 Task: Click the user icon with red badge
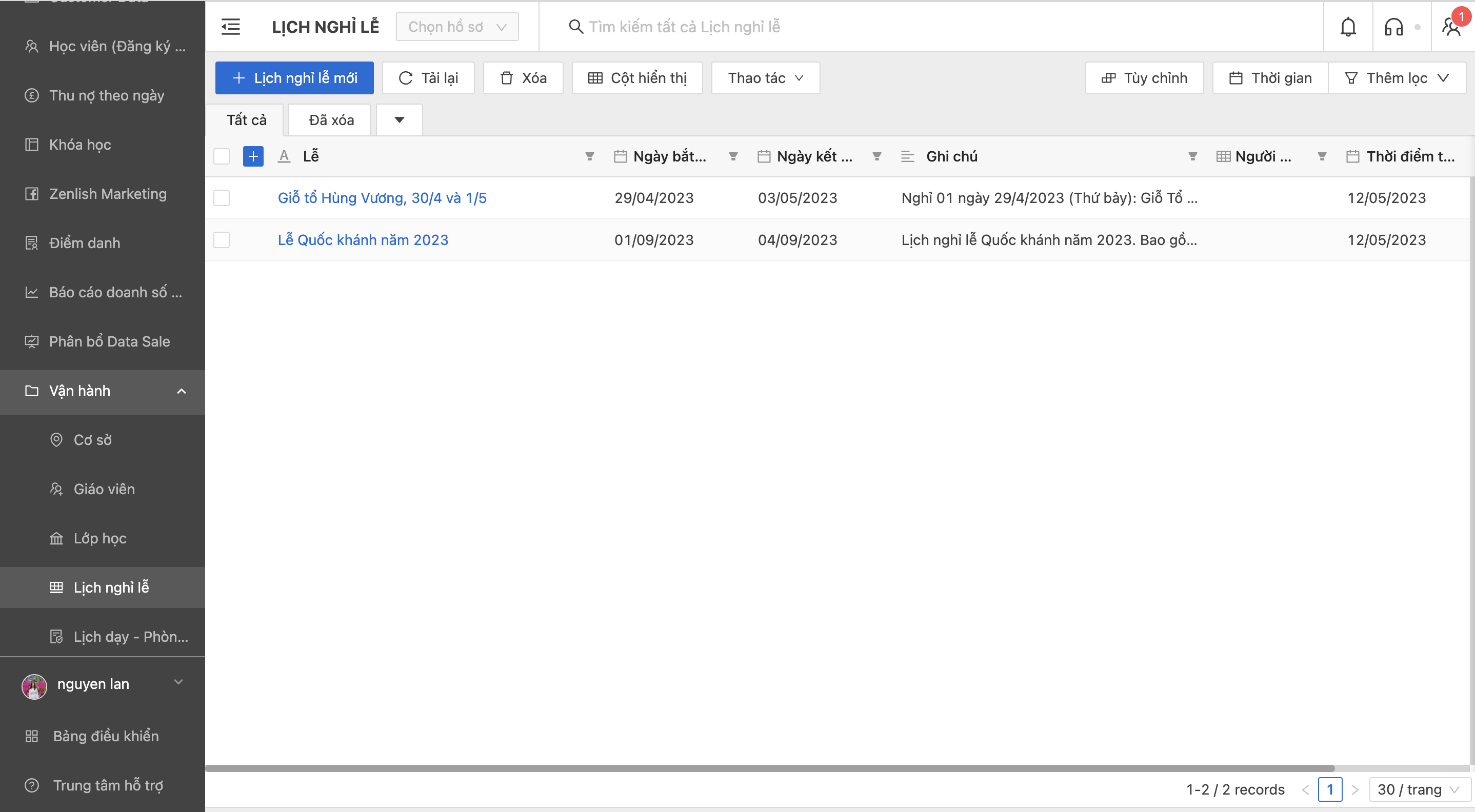(x=1451, y=27)
